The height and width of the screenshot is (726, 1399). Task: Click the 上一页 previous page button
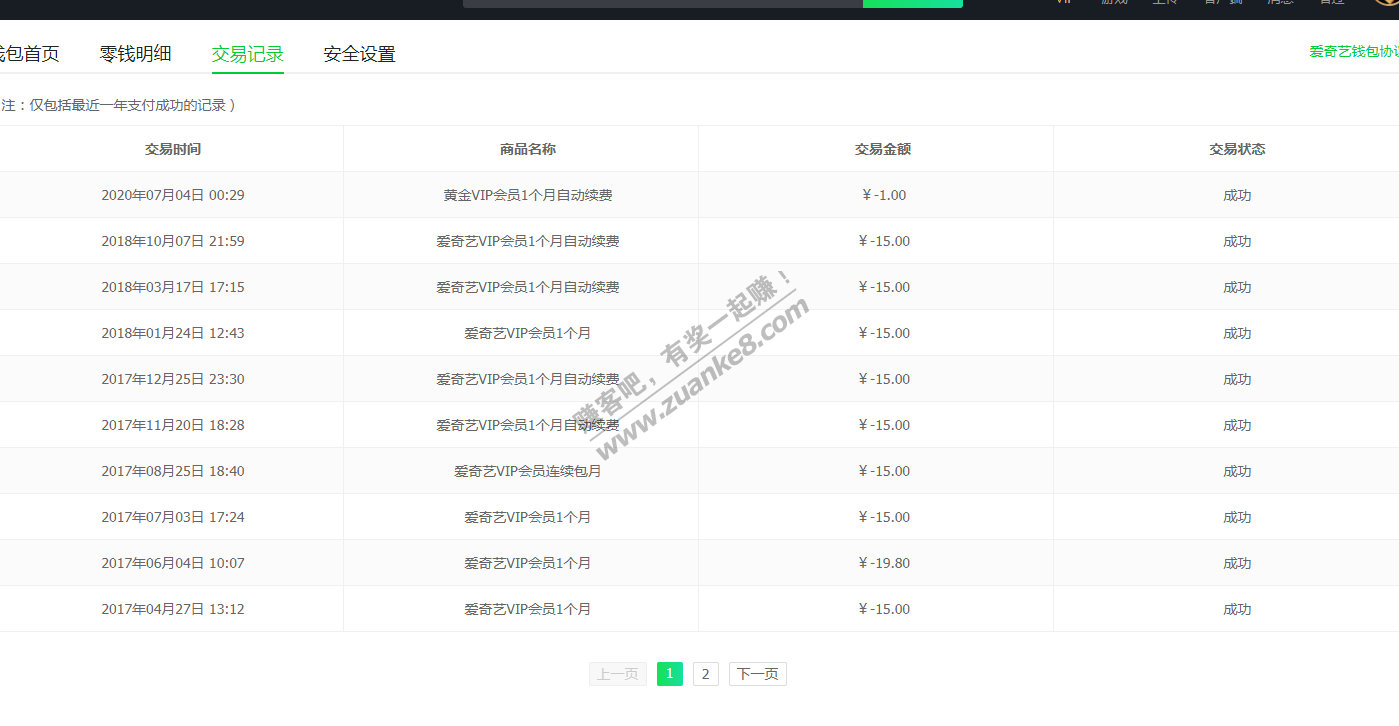click(618, 674)
